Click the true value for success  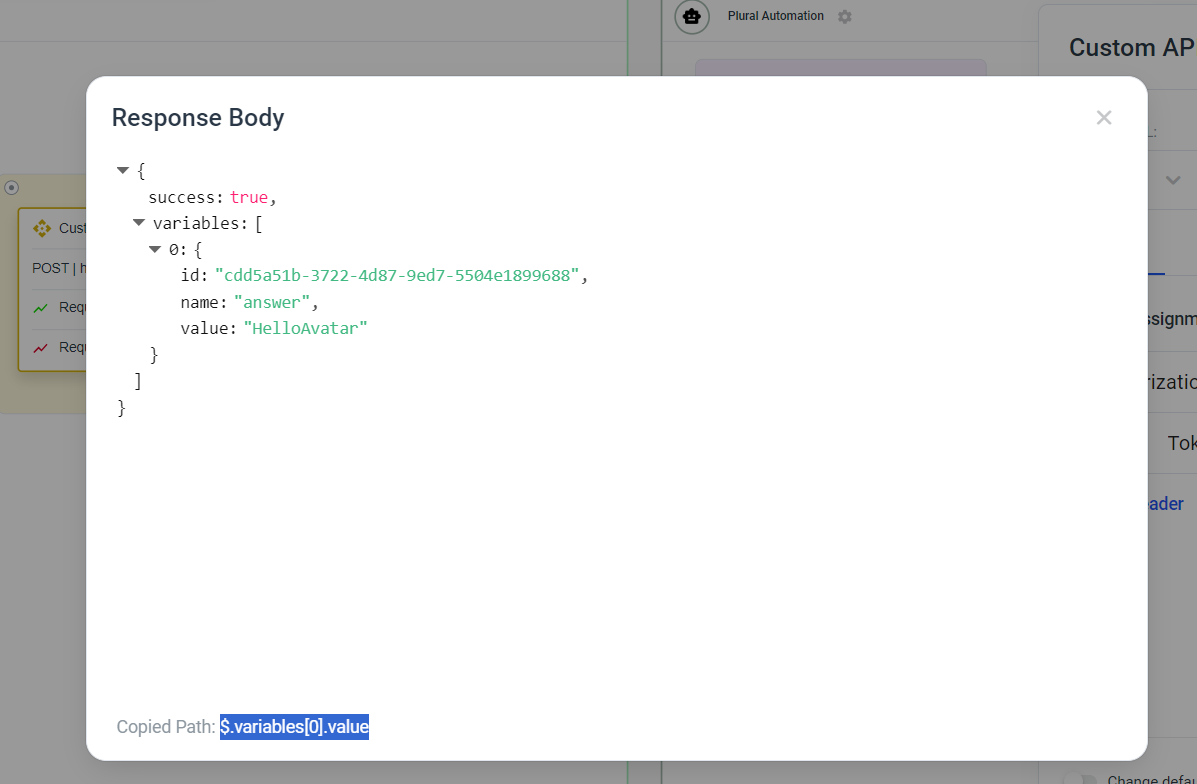click(x=249, y=198)
